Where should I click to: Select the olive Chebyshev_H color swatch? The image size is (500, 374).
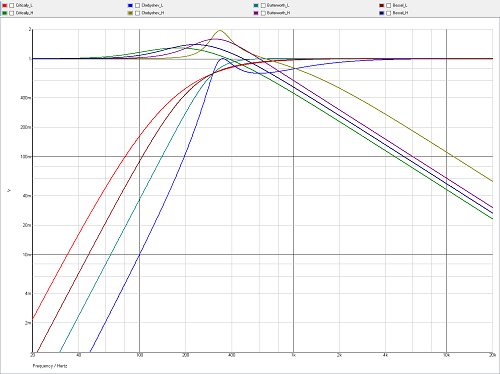[x=130, y=13]
